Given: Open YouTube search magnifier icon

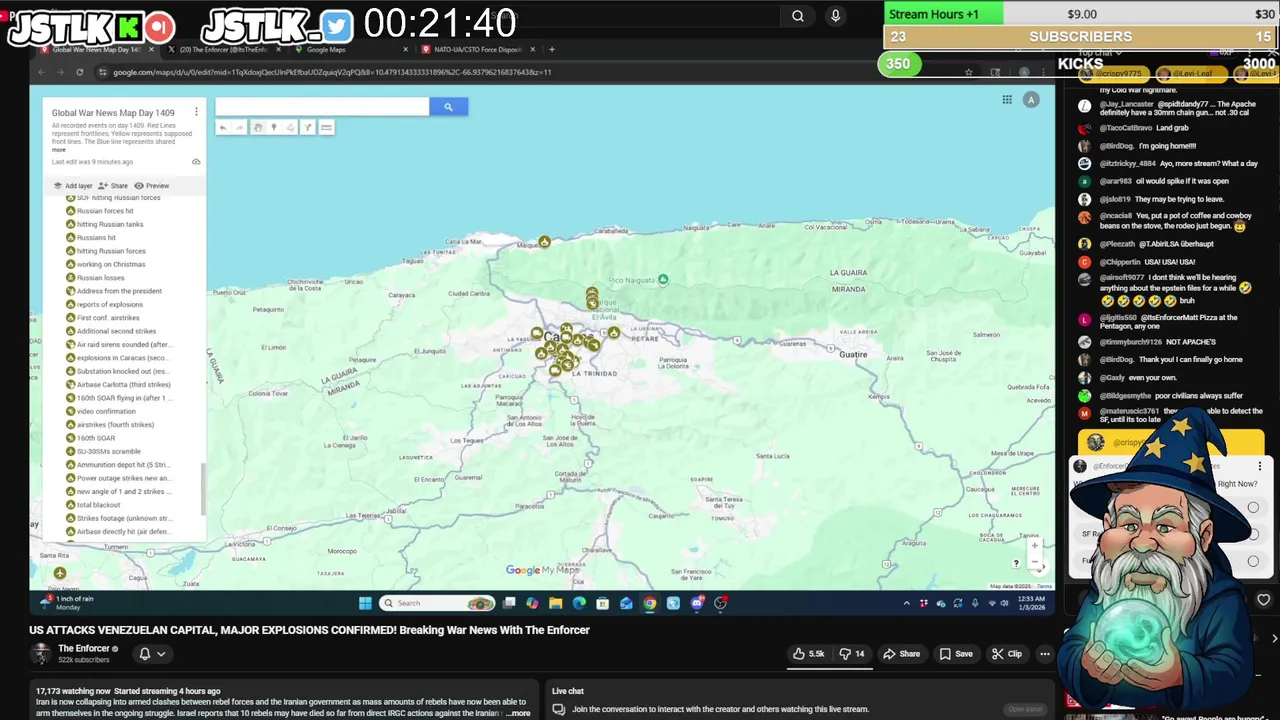Looking at the screenshot, I should pos(798,15).
